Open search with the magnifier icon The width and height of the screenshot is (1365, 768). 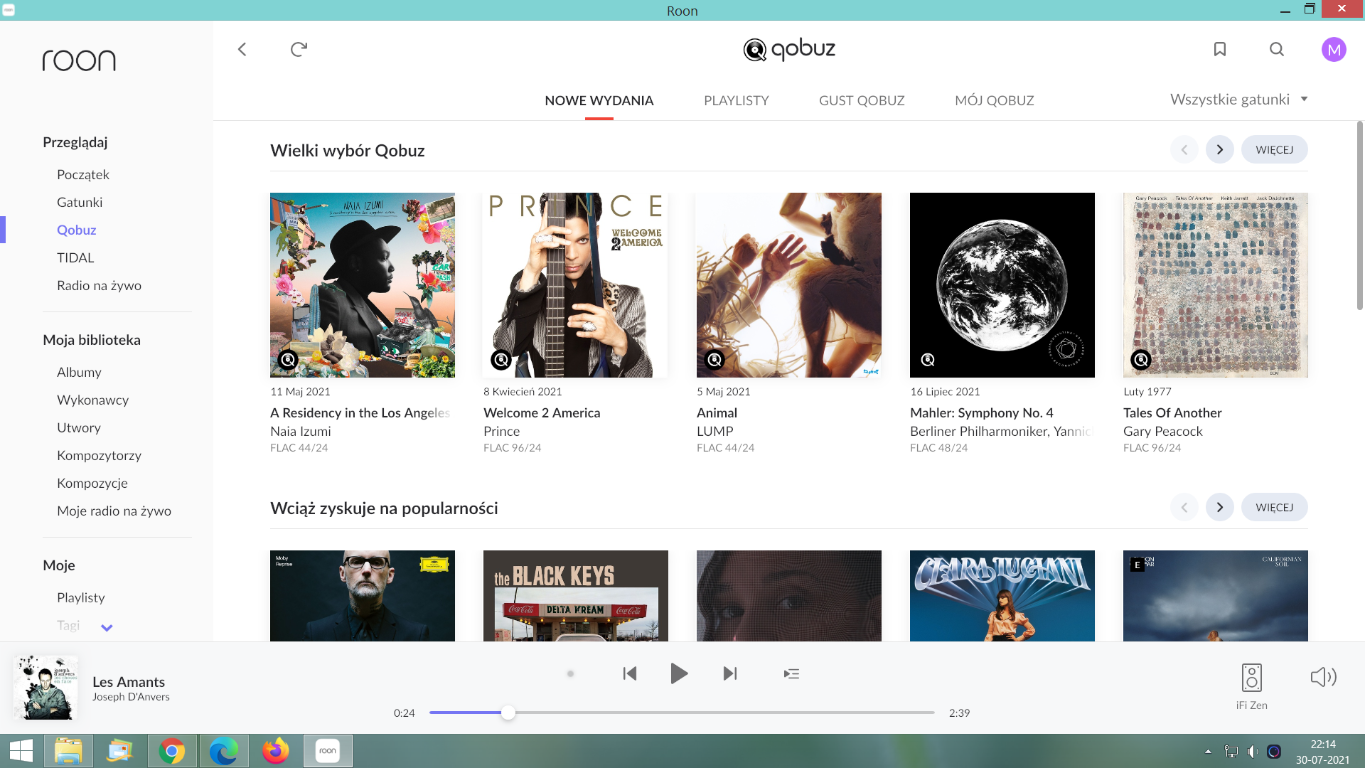tap(1277, 49)
